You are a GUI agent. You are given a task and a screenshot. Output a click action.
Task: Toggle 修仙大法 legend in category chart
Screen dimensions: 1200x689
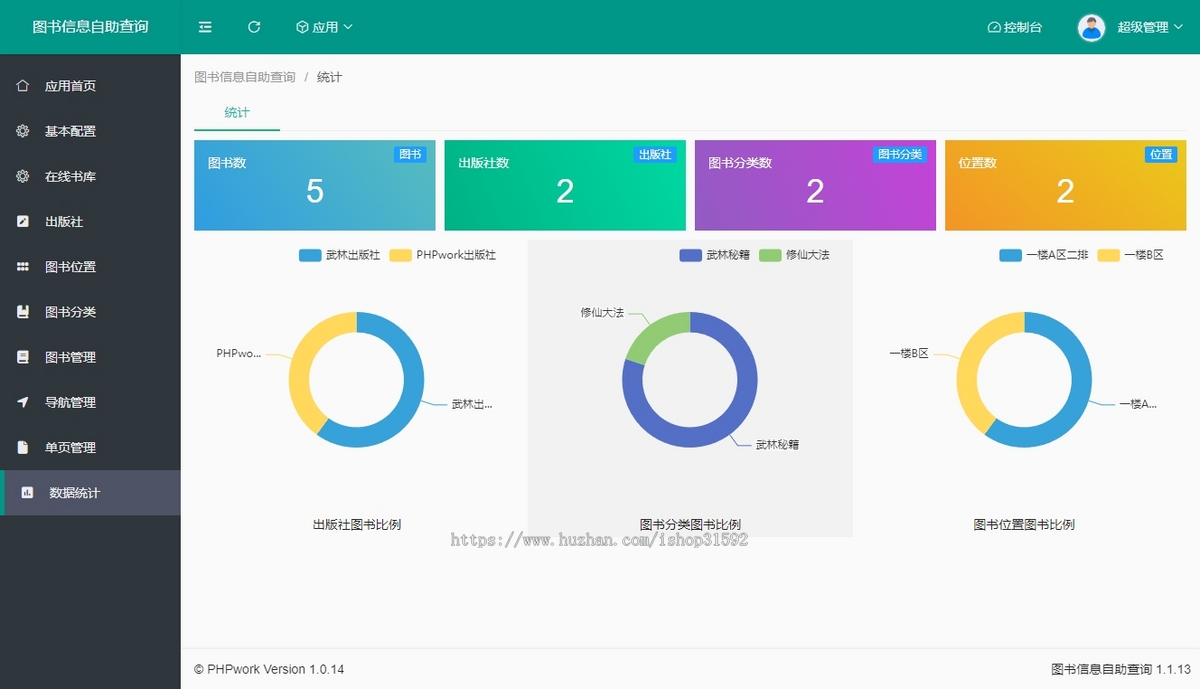pos(795,255)
